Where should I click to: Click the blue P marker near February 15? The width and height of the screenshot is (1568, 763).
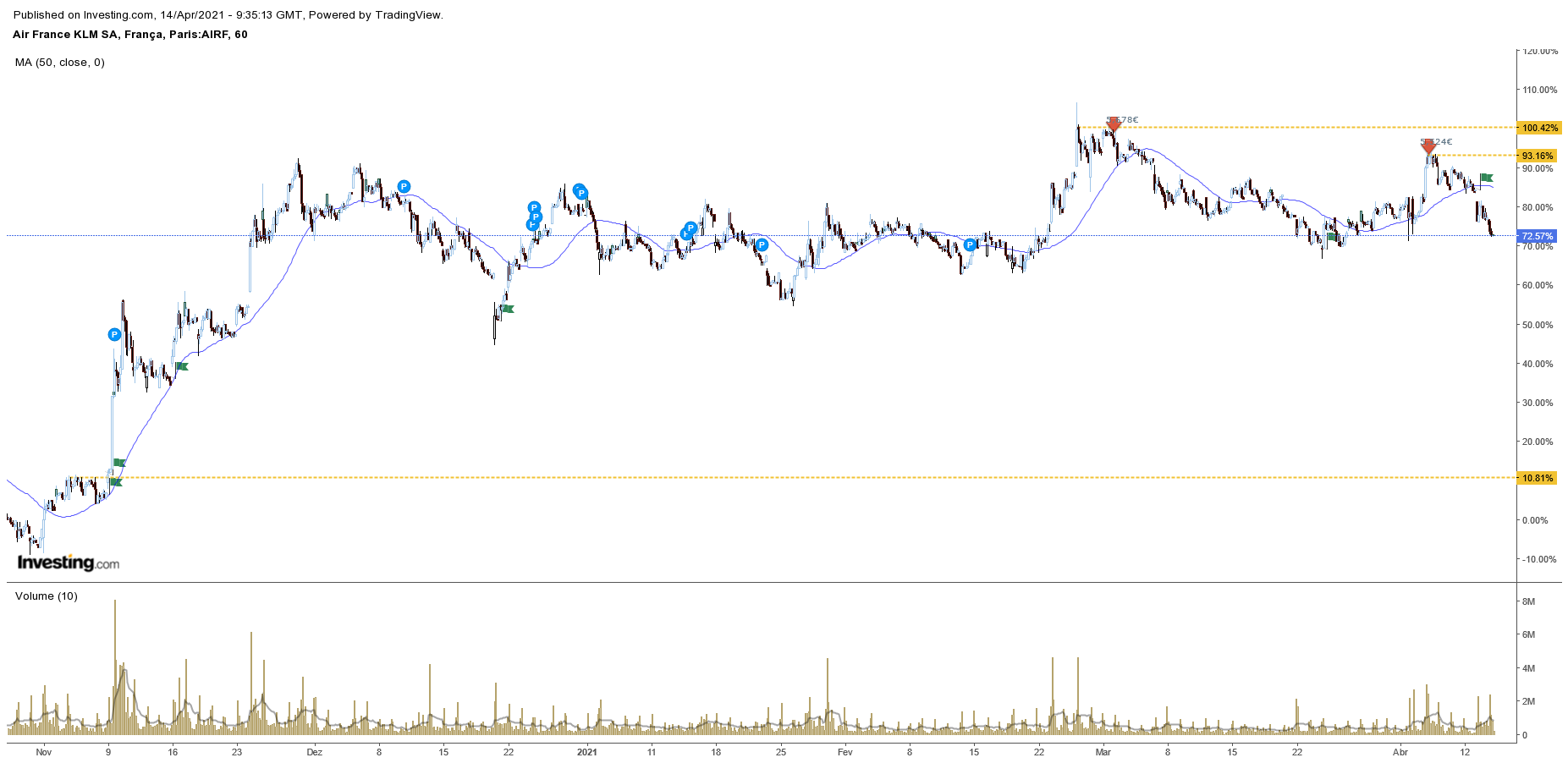[x=971, y=245]
